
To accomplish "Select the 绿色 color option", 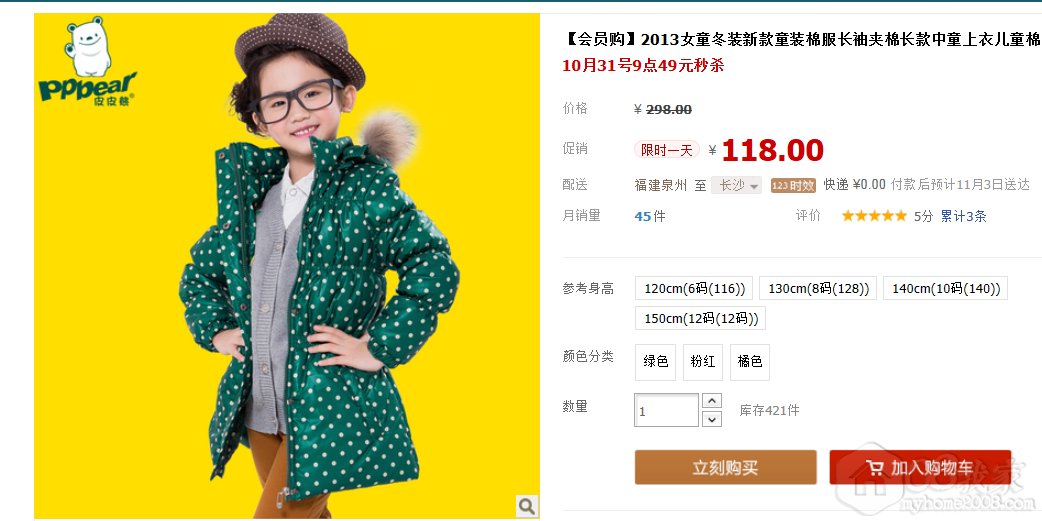I will 656,362.
